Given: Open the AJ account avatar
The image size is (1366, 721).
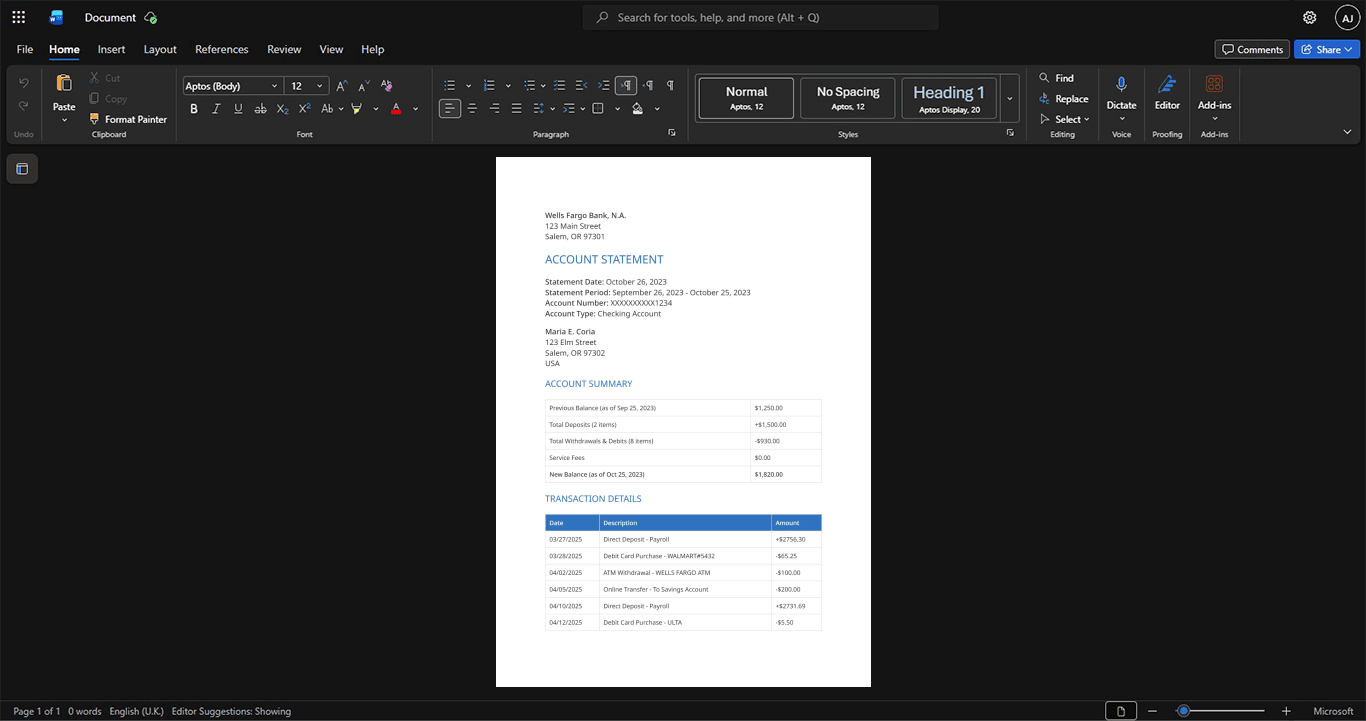Looking at the screenshot, I should click(x=1347, y=17).
